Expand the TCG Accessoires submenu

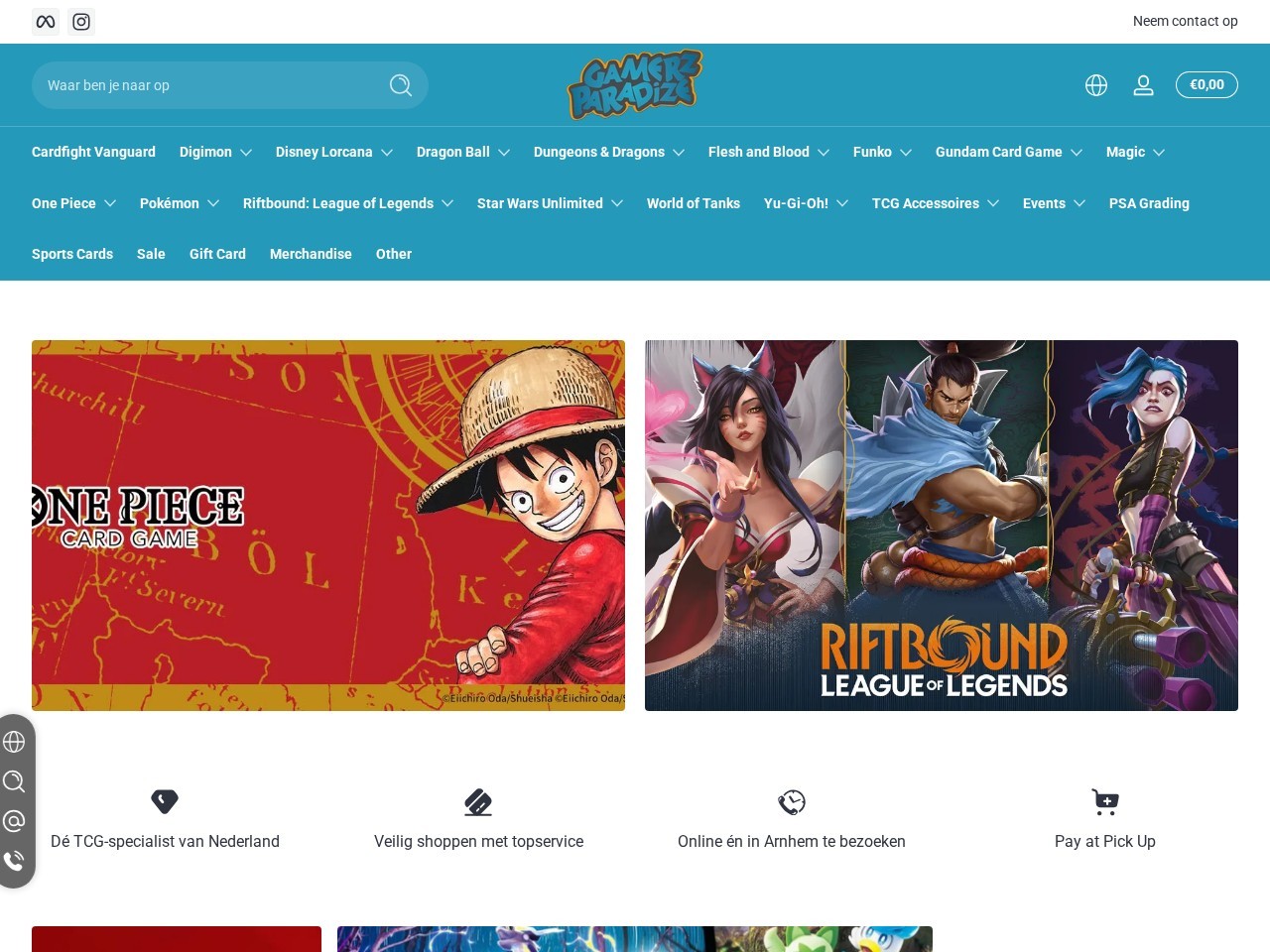(x=934, y=203)
